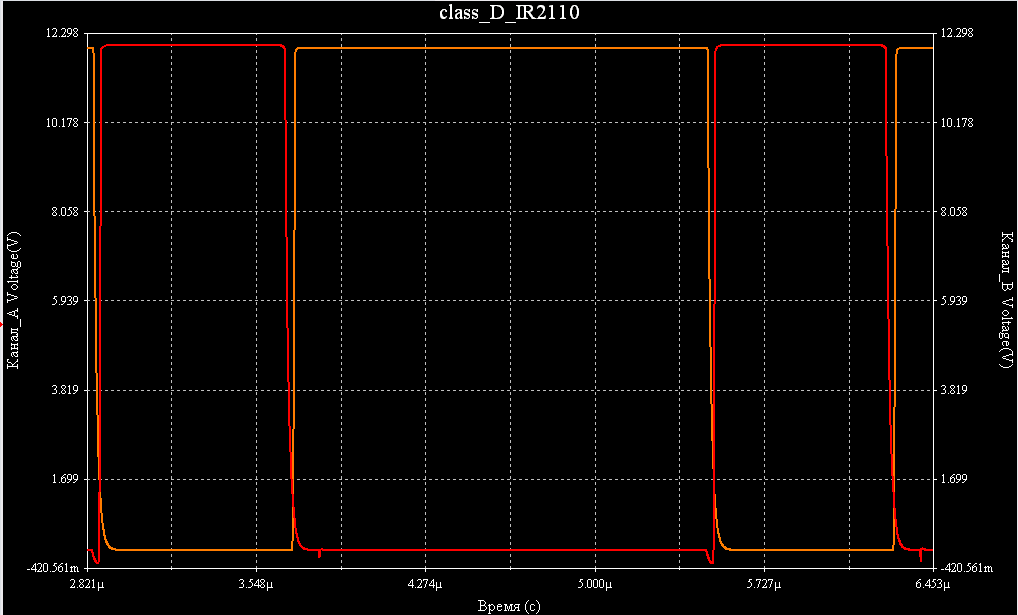Select left axis value 12.298

62,33
